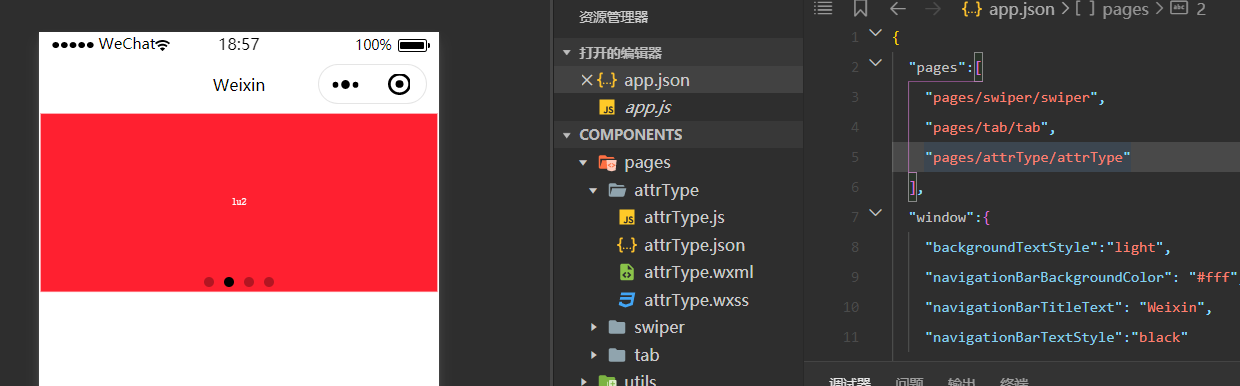This screenshot has height=386, width=1240.
Task: Click the pages folder icon
Action: (607, 162)
